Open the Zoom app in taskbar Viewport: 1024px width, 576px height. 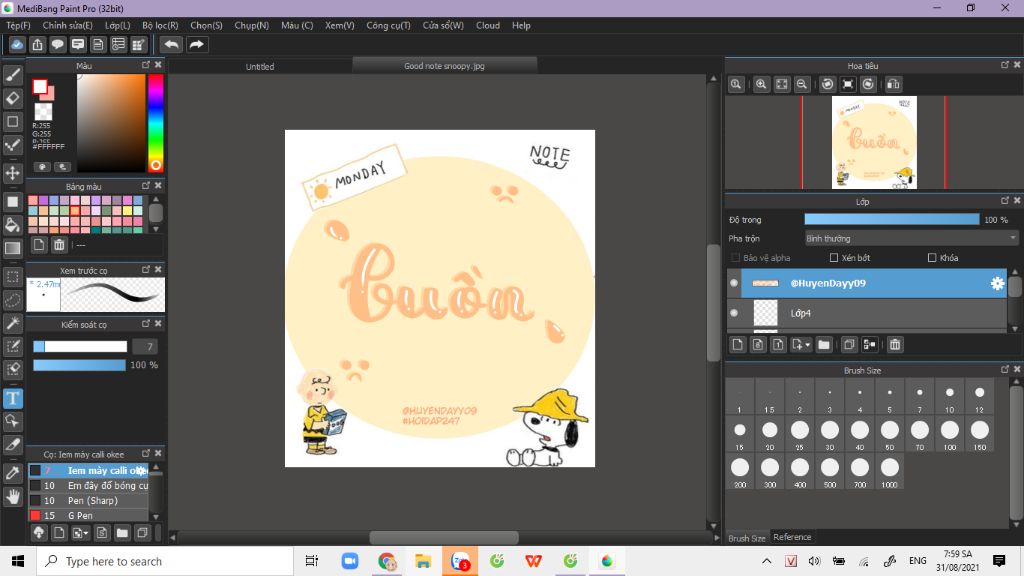coord(350,561)
